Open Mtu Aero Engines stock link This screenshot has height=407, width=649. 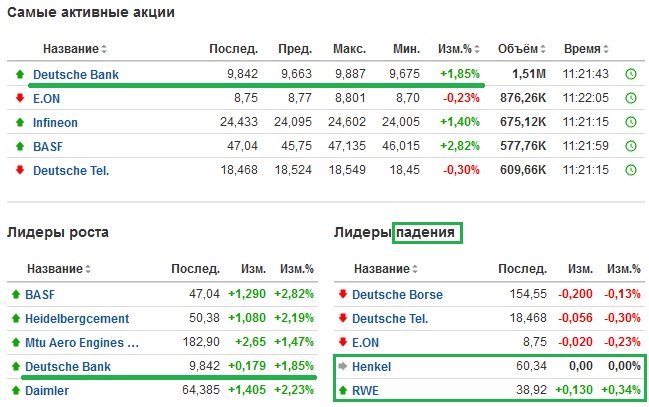(82, 343)
